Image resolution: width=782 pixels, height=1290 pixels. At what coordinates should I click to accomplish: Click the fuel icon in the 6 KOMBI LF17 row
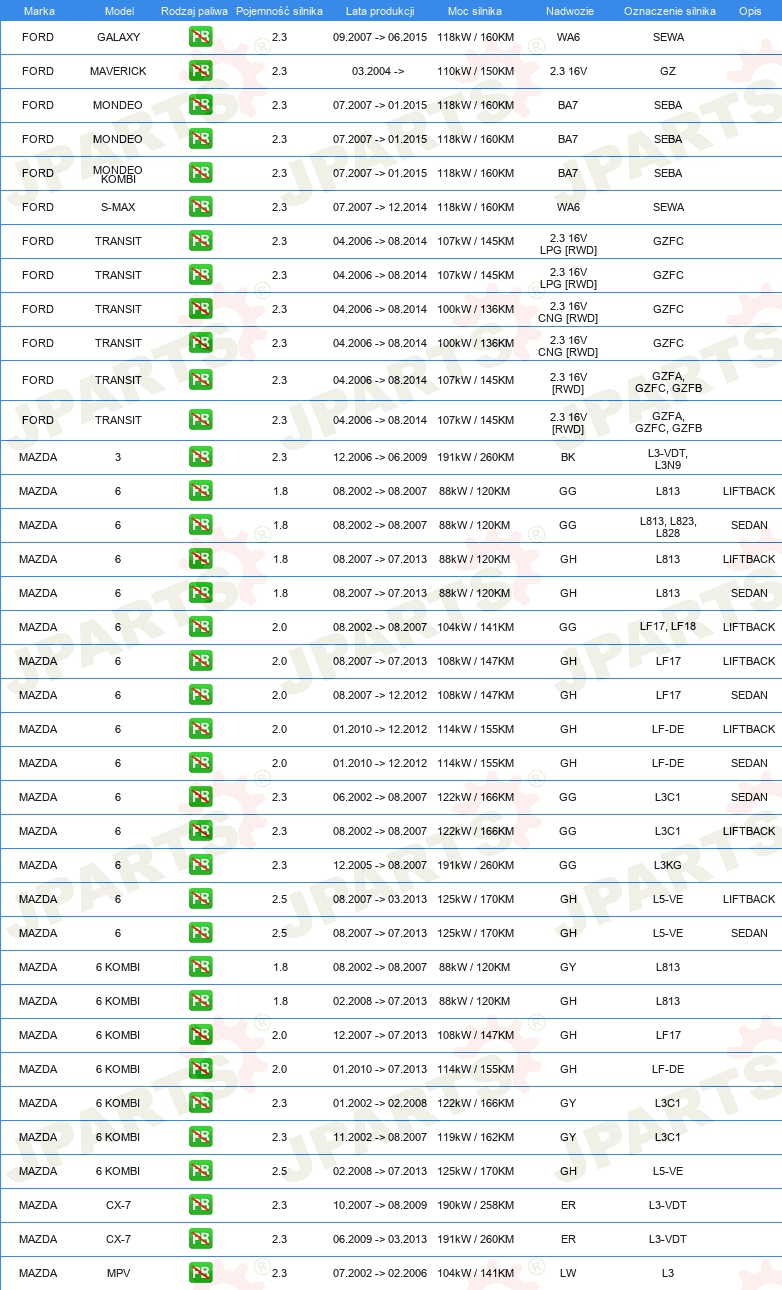[x=200, y=1035]
